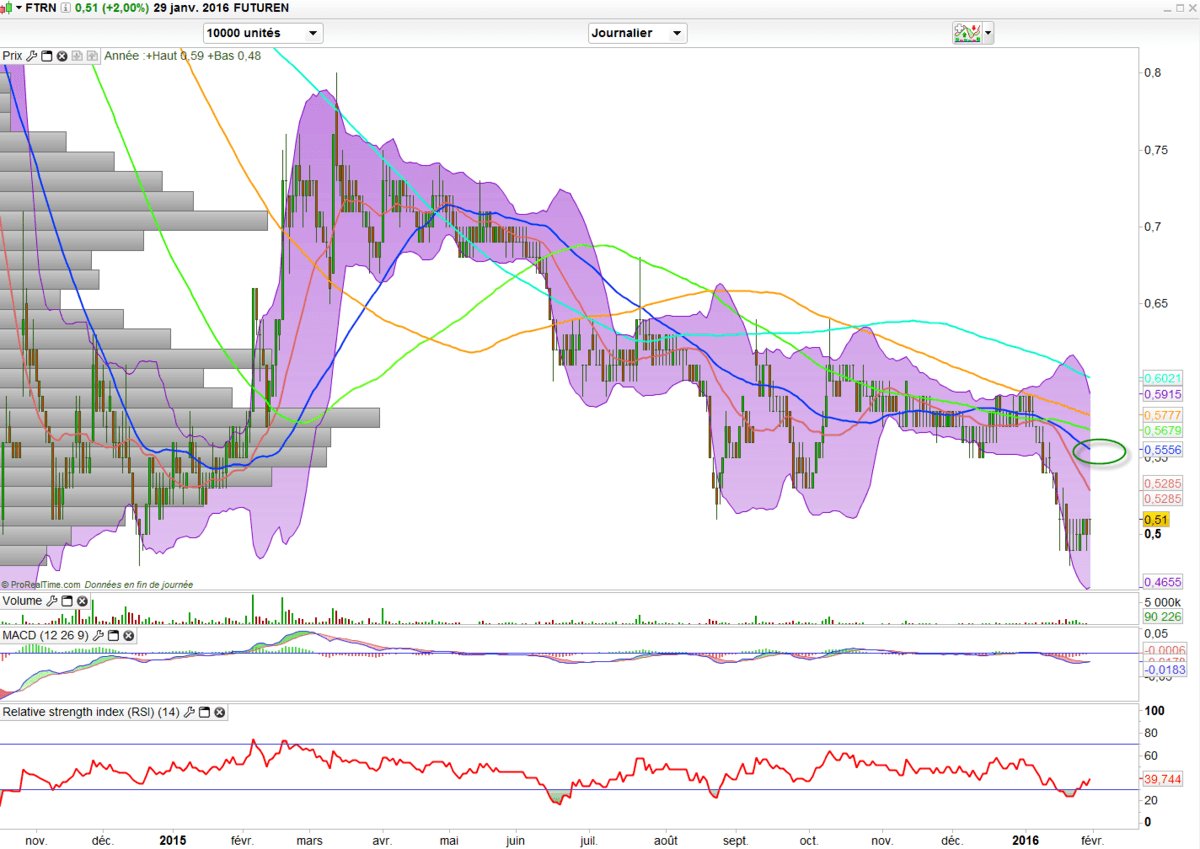Open the 10000 unités dropdown

pyautogui.click(x=263, y=33)
